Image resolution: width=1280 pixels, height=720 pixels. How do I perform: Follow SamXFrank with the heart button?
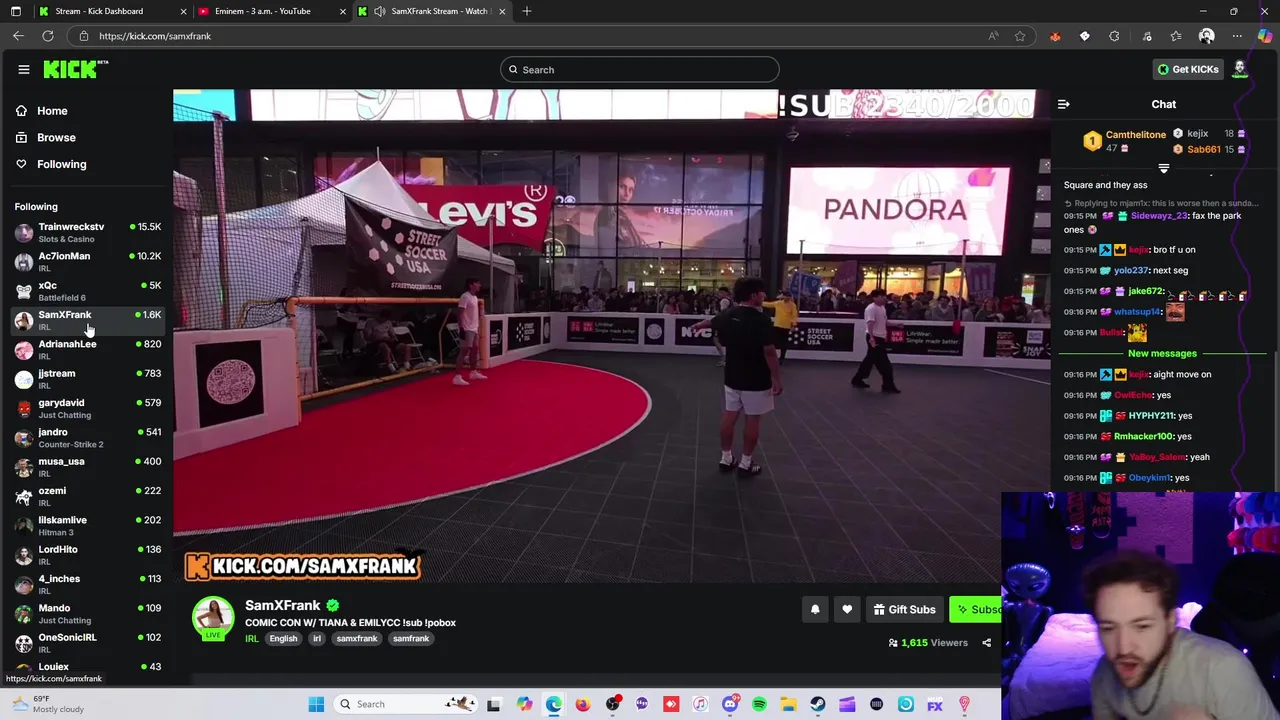[847, 609]
